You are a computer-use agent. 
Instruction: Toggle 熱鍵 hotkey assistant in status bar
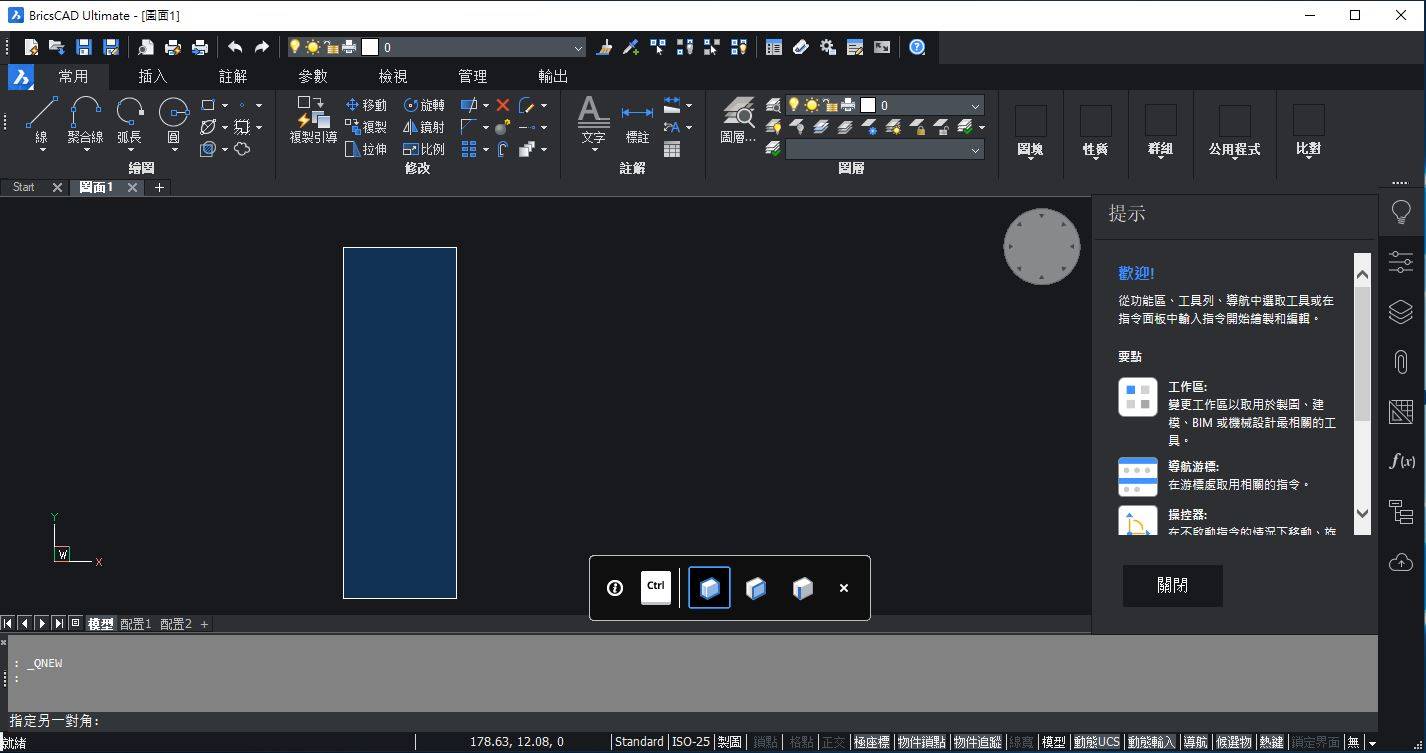[x=1271, y=742]
